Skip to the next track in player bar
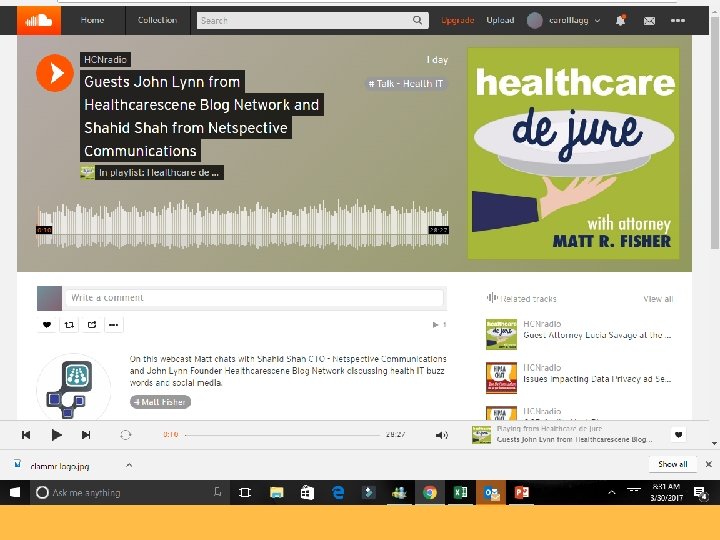720x540 pixels. click(x=86, y=435)
